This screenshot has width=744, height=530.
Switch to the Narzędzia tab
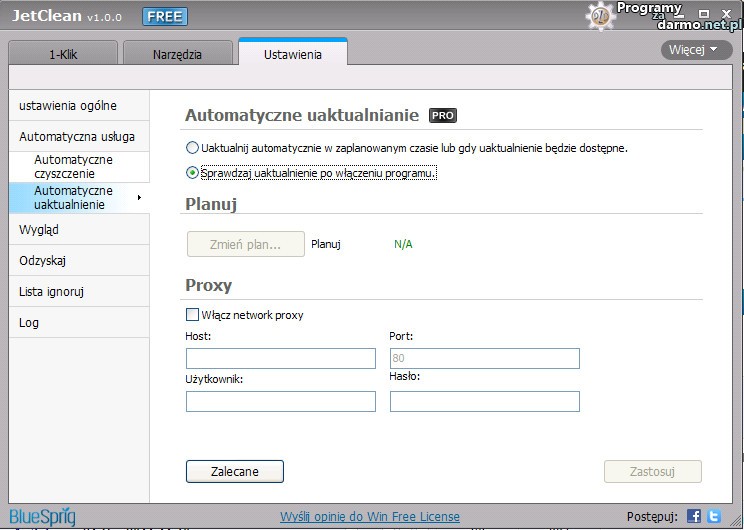pos(177,54)
